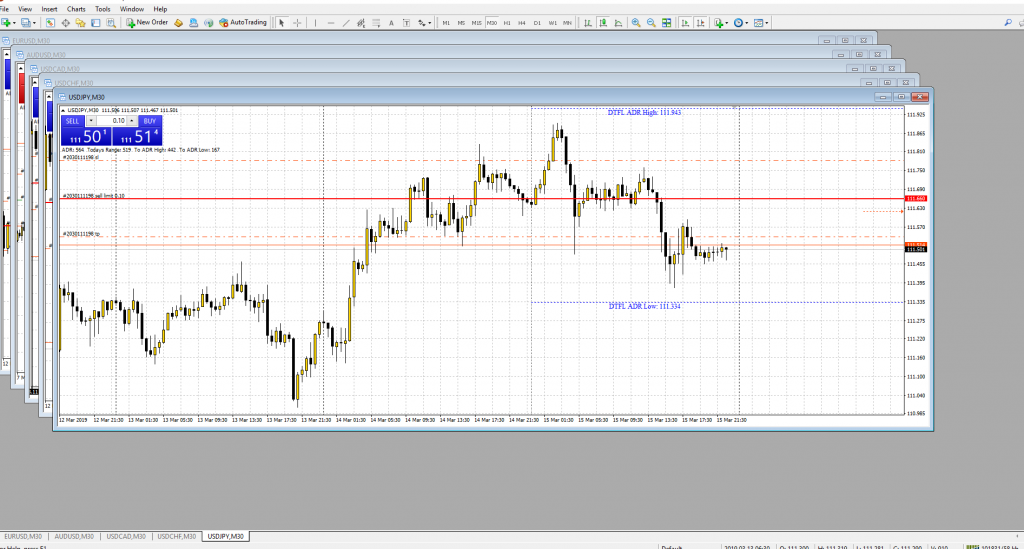Tile chart windows icon

click(666, 23)
